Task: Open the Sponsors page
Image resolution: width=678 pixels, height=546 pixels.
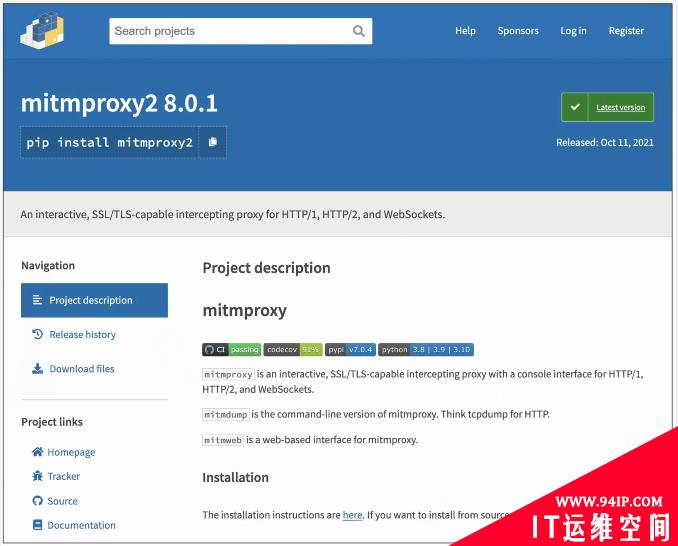Action: 518,31
